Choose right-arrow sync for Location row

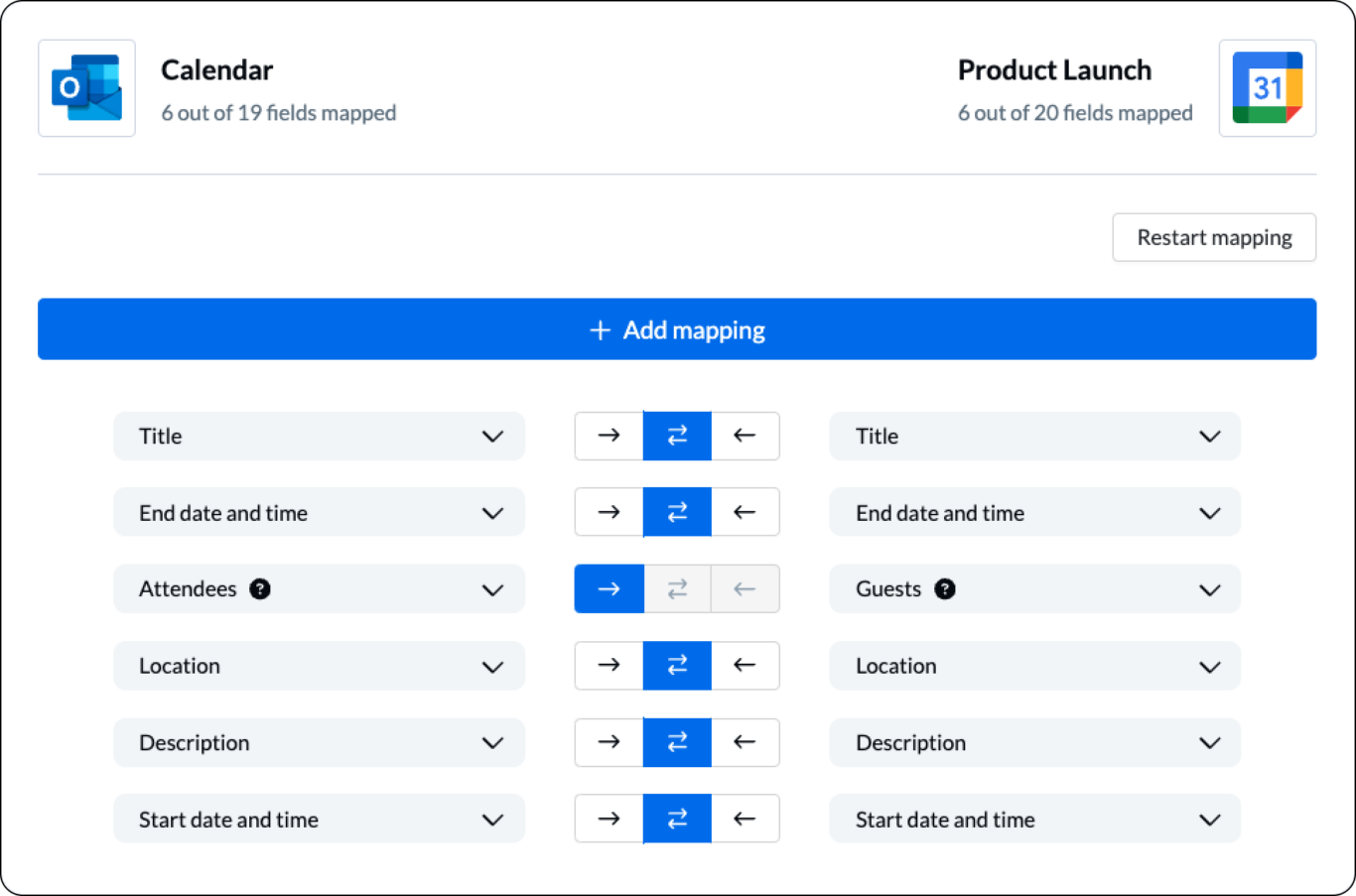(x=609, y=666)
